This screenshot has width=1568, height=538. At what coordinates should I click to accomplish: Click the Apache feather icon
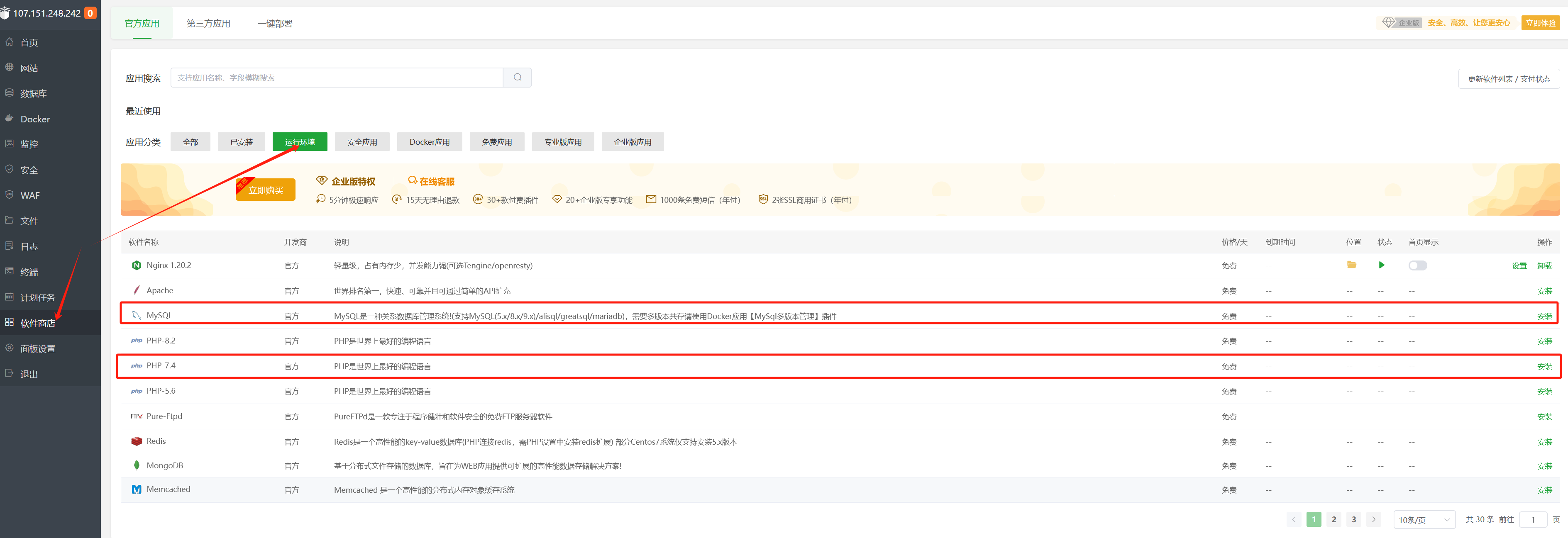(137, 290)
